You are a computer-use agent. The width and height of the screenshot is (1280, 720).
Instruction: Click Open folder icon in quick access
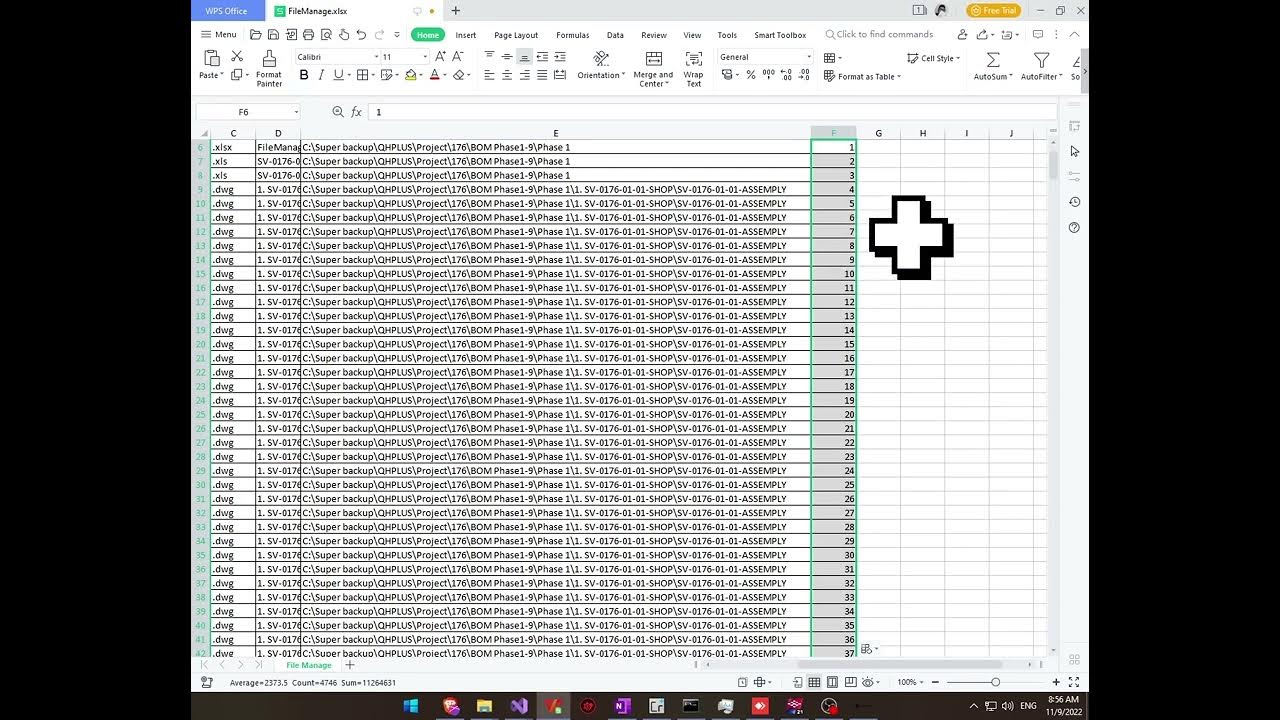[x=256, y=35]
